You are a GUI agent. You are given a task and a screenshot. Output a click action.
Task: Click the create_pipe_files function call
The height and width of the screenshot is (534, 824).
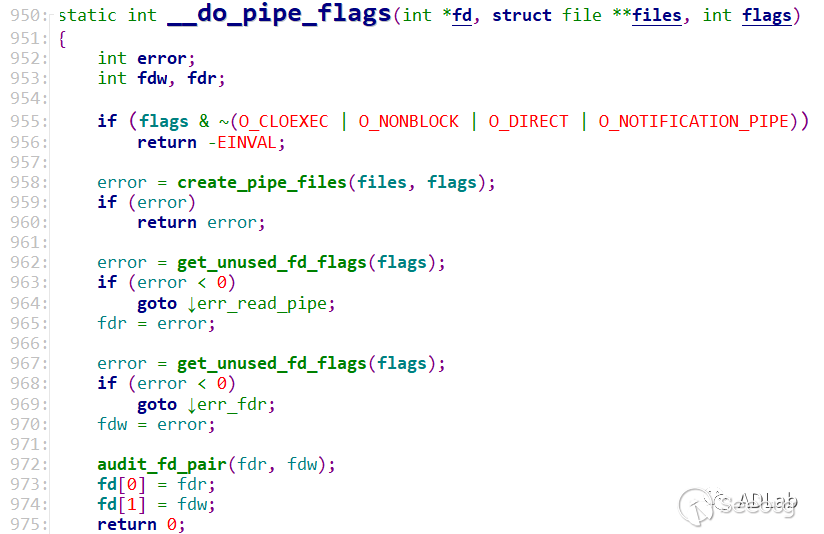tap(262, 182)
